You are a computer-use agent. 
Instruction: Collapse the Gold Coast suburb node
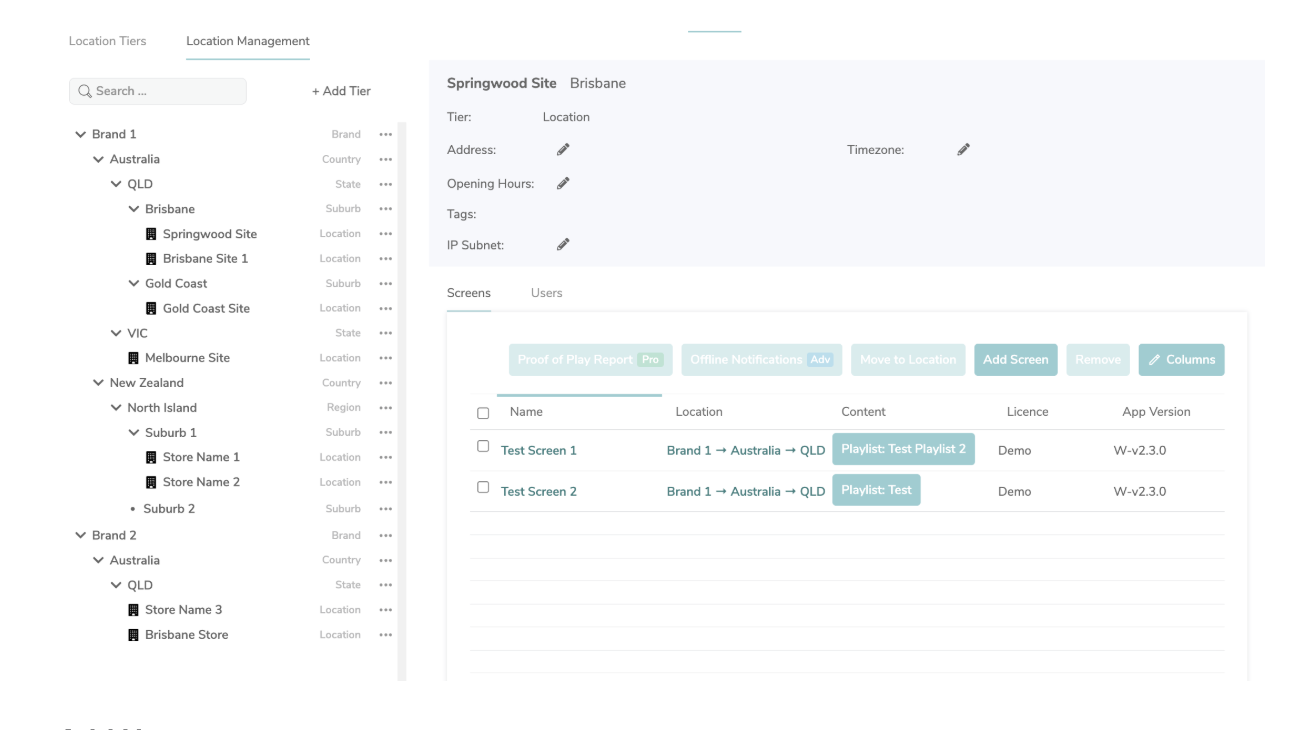[134, 284]
